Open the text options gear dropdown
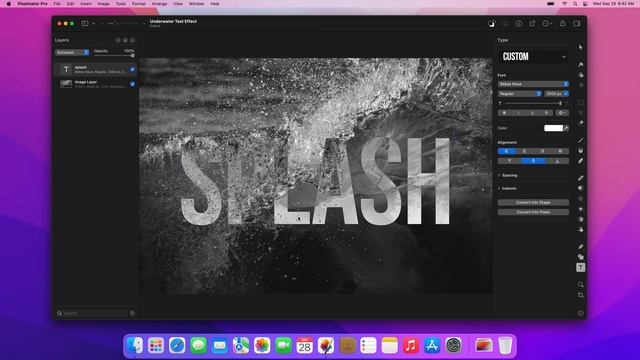 pos(562,113)
